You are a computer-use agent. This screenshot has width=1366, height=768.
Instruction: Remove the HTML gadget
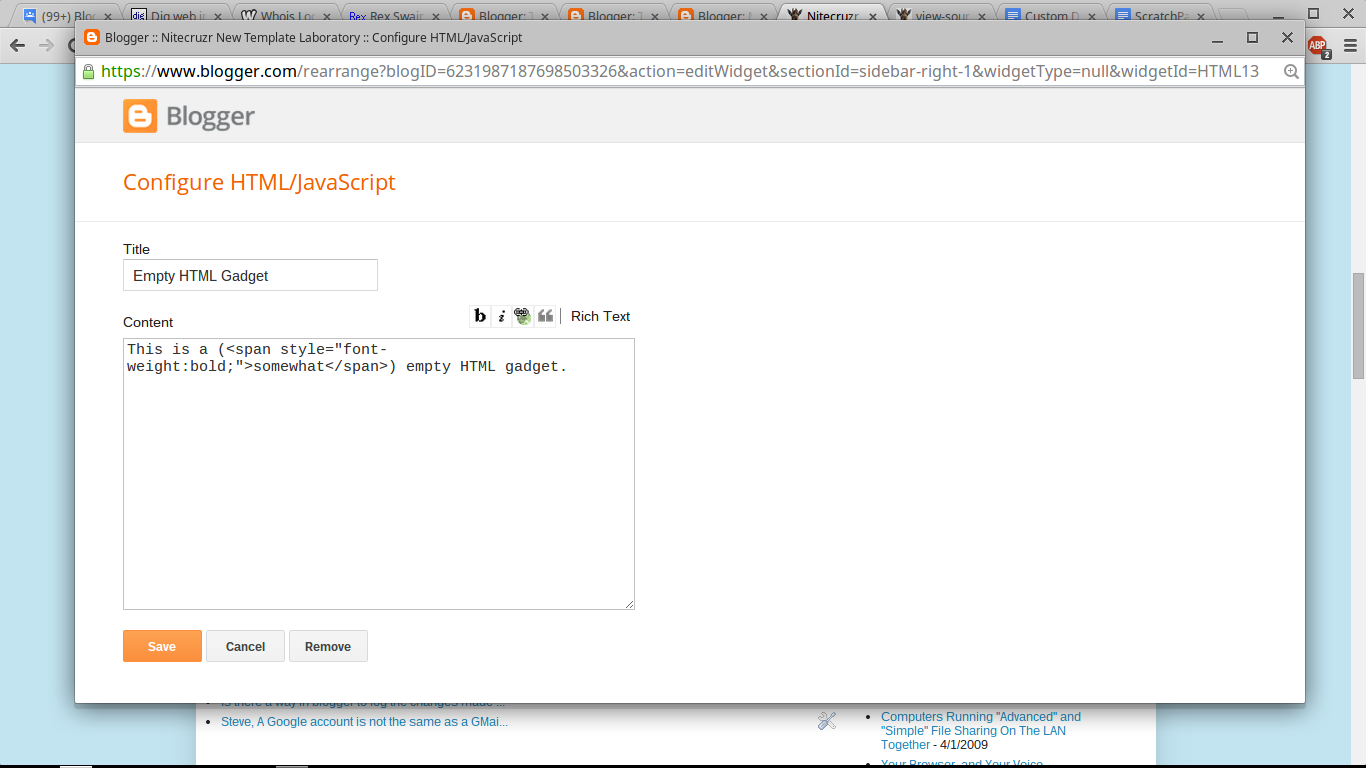[328, 645]
